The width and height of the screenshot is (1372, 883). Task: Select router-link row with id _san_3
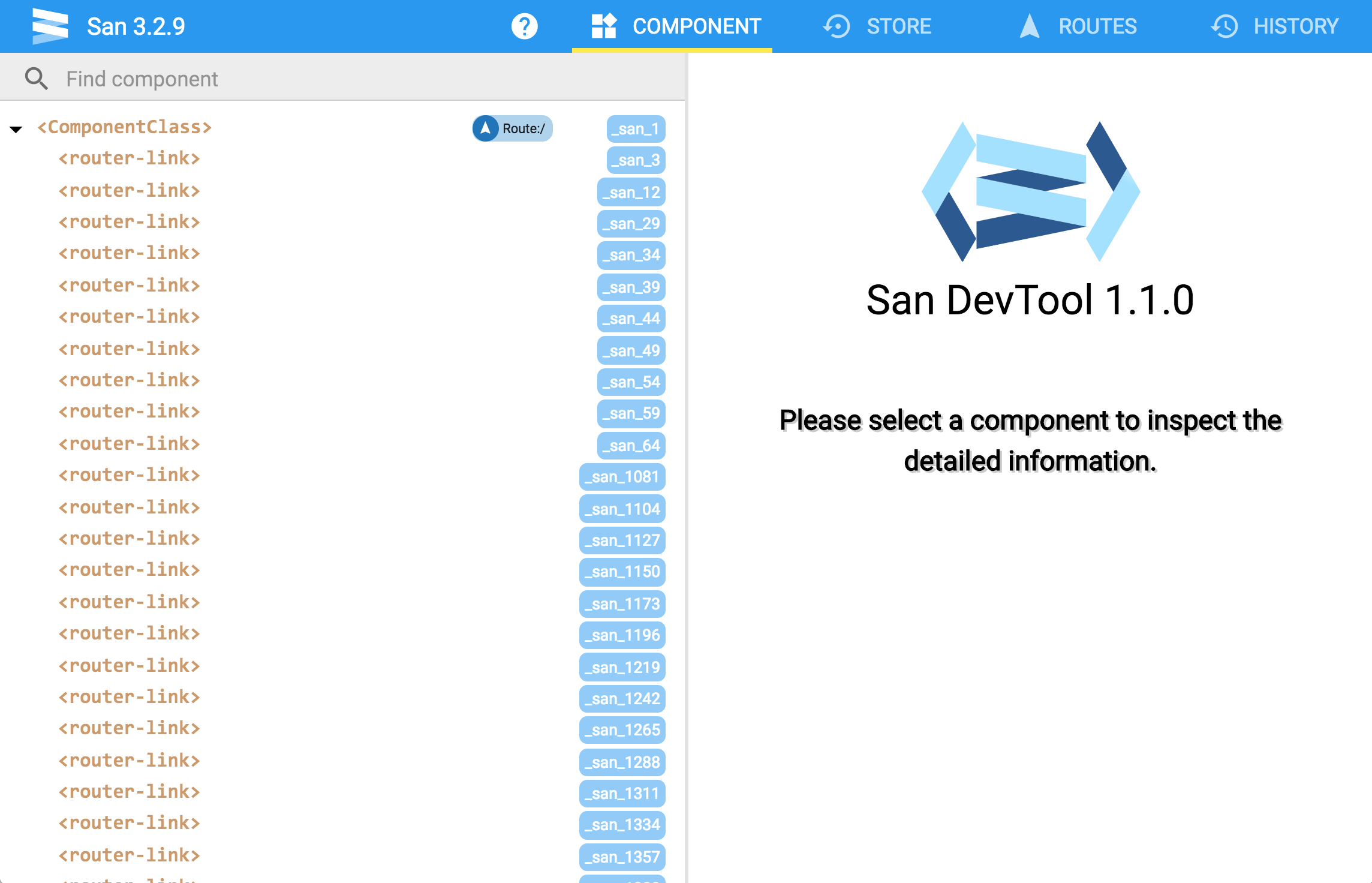click(x=342, y=159)
